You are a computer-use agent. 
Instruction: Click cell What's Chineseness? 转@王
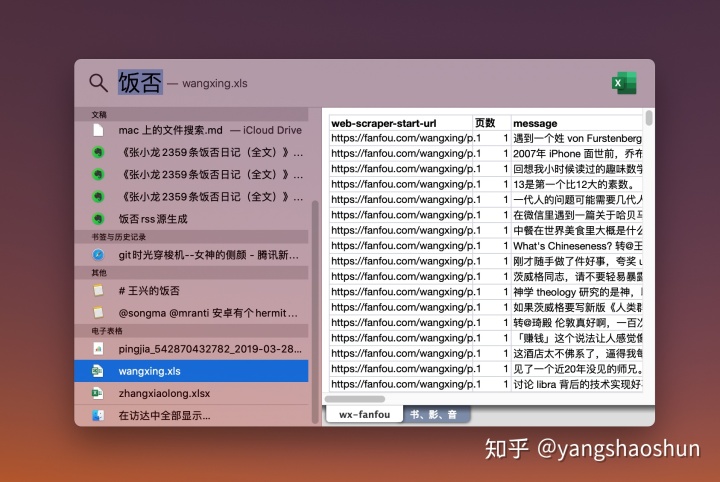[577, 246]
